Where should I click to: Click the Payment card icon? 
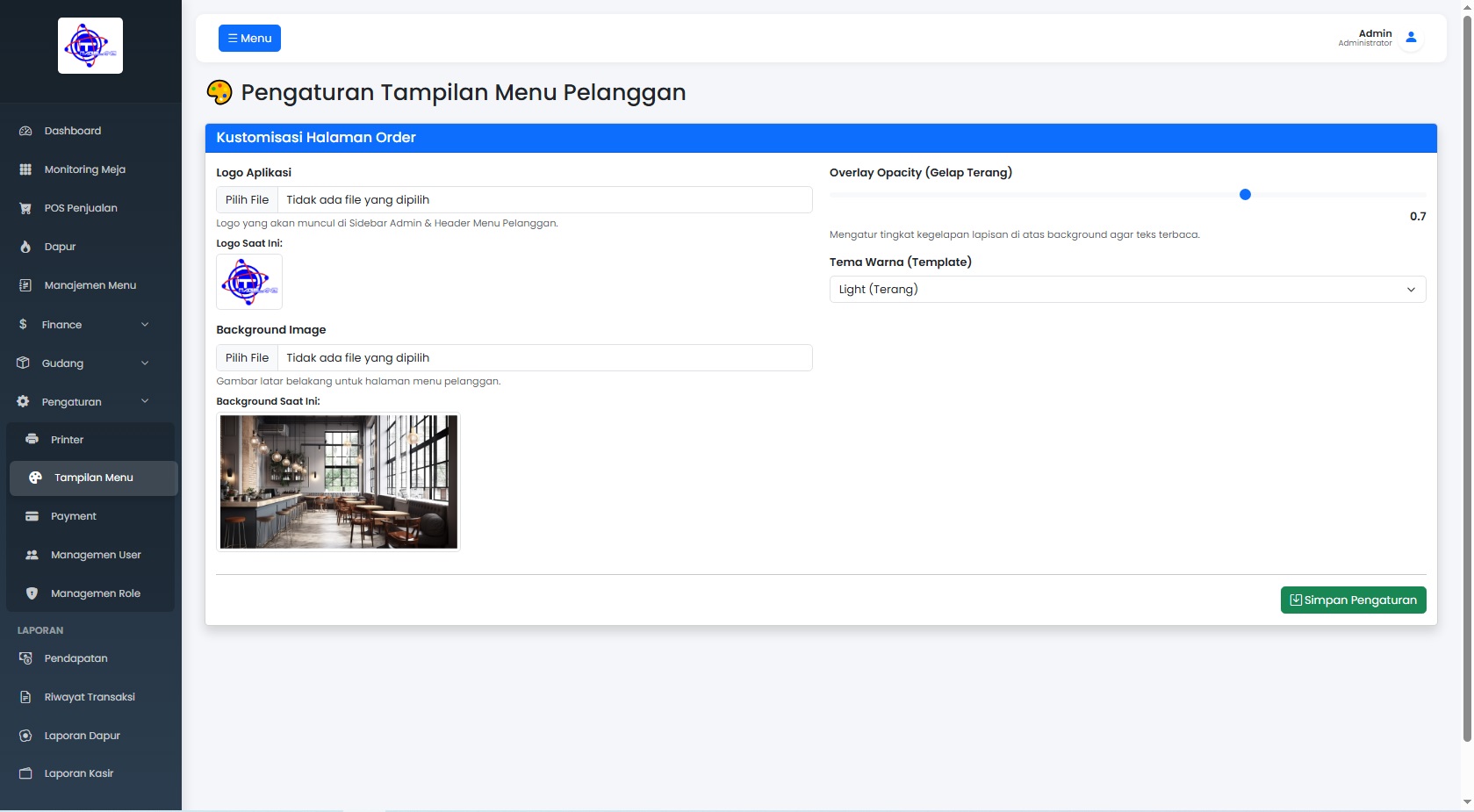tap(32, 516)
